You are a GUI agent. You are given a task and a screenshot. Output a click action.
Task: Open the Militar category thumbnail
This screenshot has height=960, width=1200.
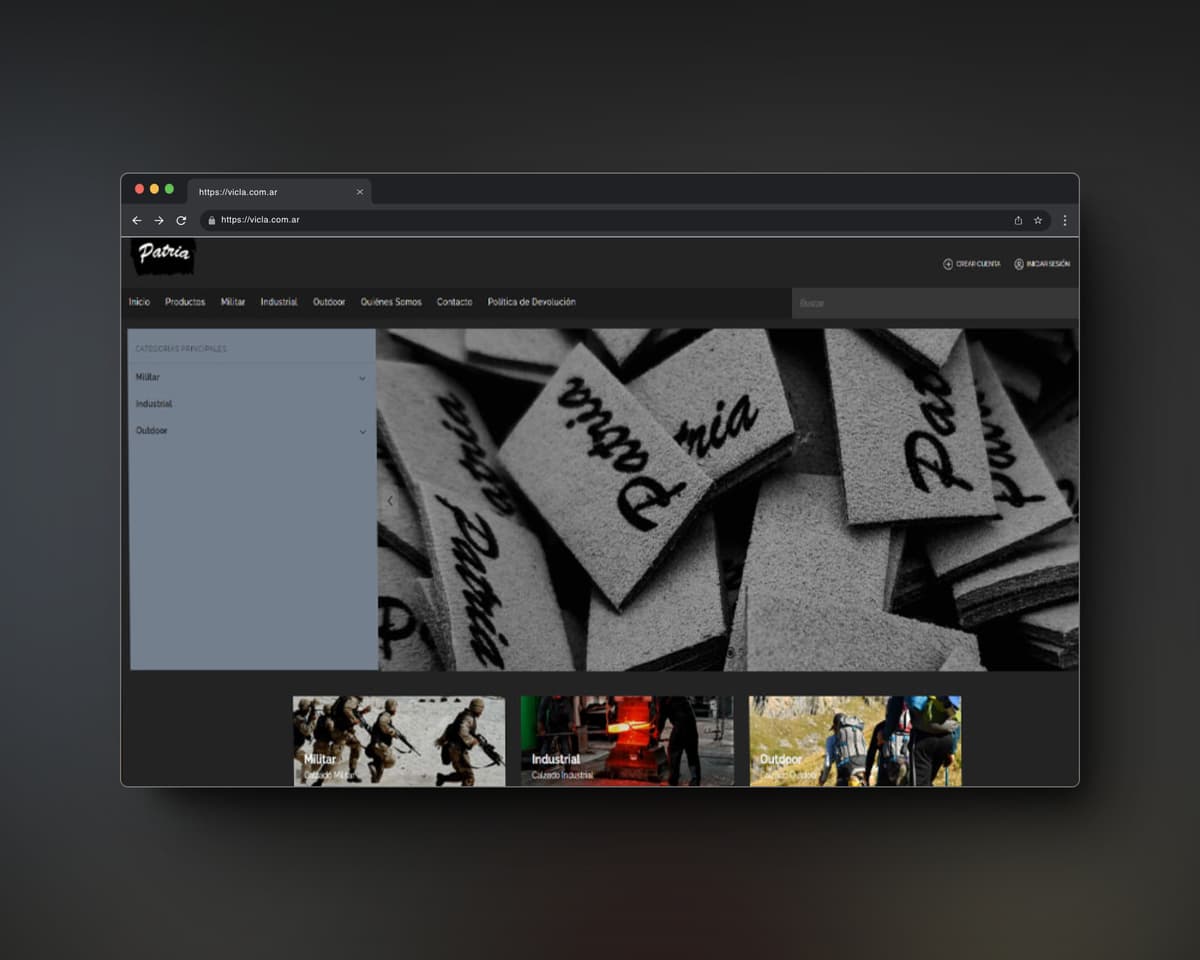(398, 740)
